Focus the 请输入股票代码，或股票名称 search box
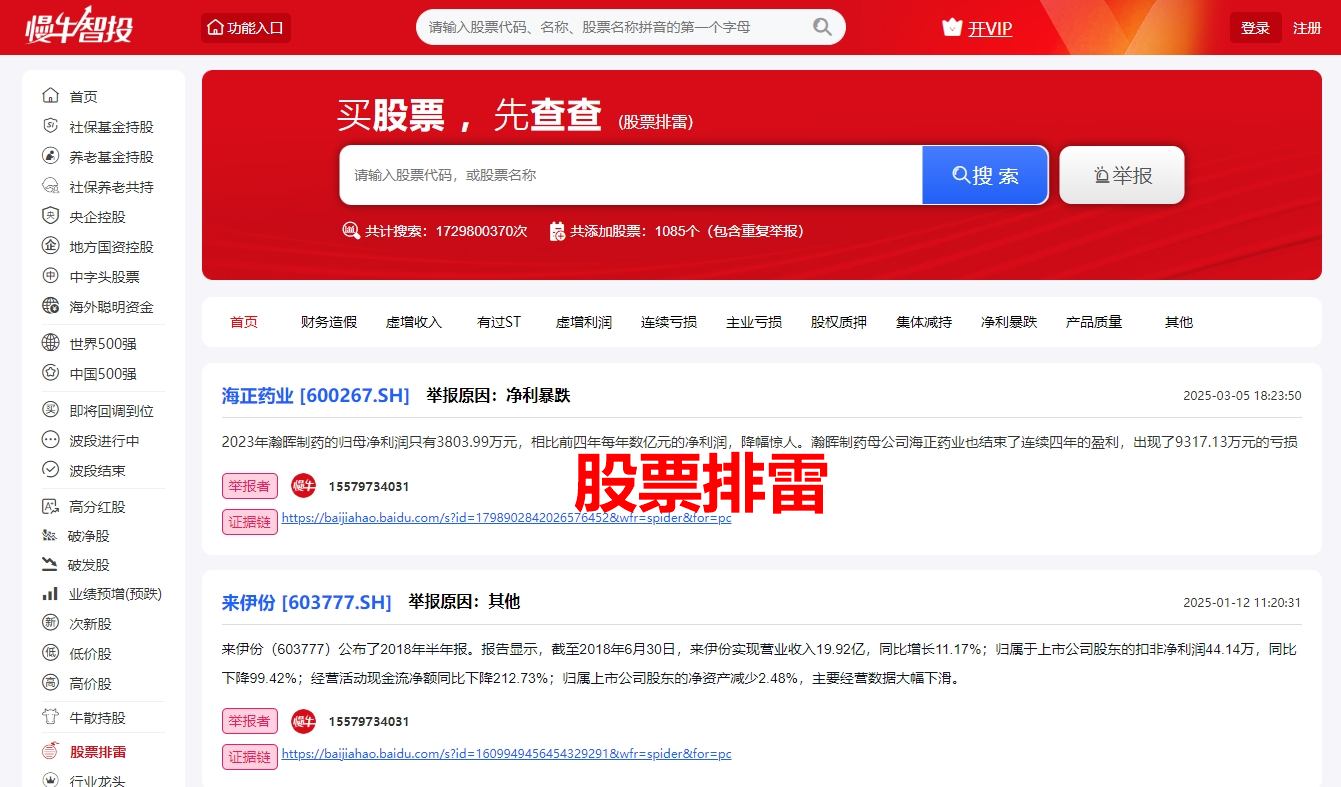The image size is (1341, 787). tap(630, 175)
